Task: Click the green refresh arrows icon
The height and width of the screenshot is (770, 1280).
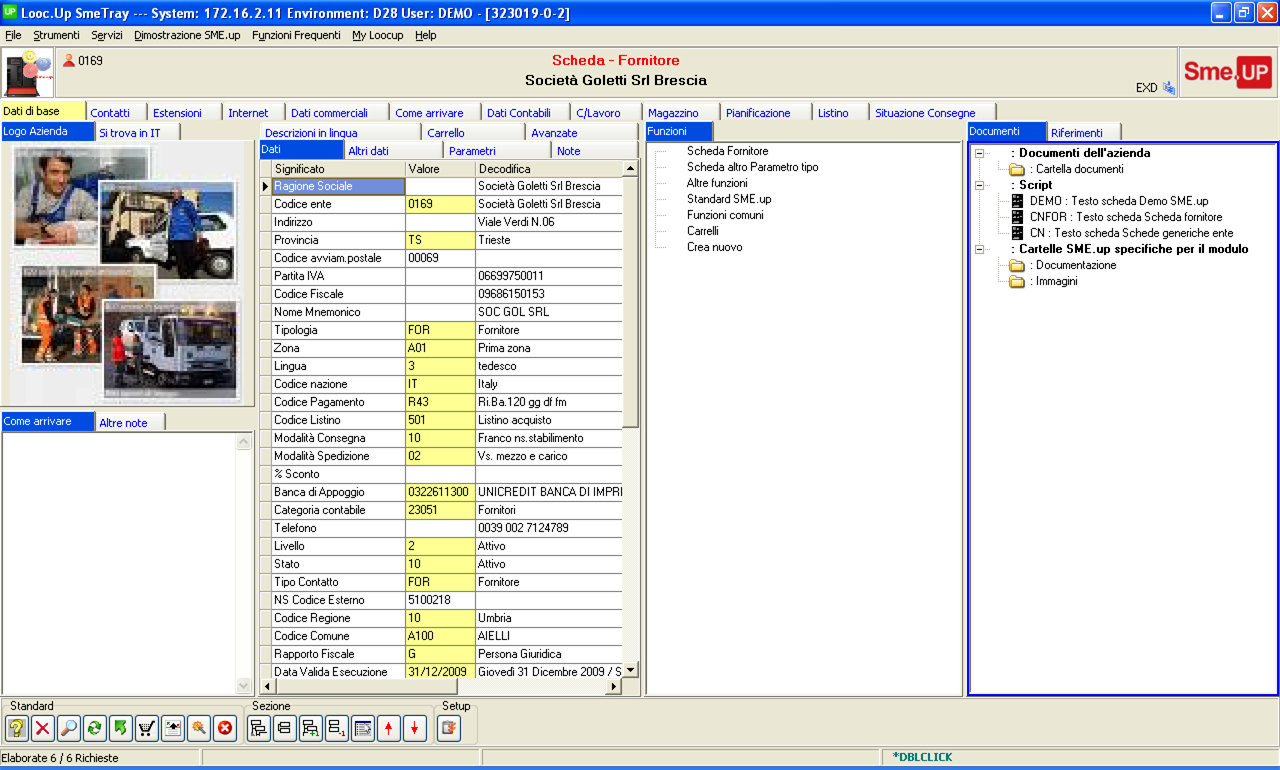Action: [94, 729]
